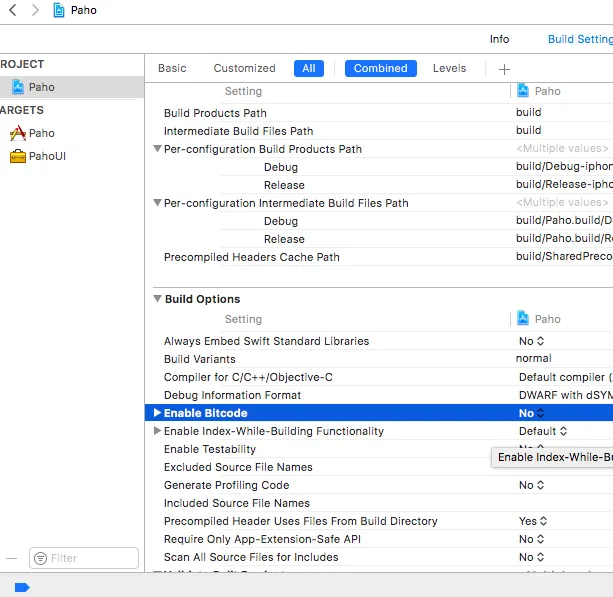613x597 pixels.
Task: Click build/Release-iphone value under Products Path
Action: coord(564,184)
